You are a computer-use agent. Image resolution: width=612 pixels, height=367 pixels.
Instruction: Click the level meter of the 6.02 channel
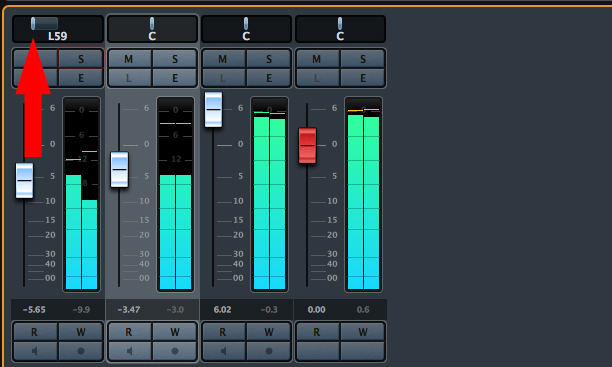[x=269, y=194]
